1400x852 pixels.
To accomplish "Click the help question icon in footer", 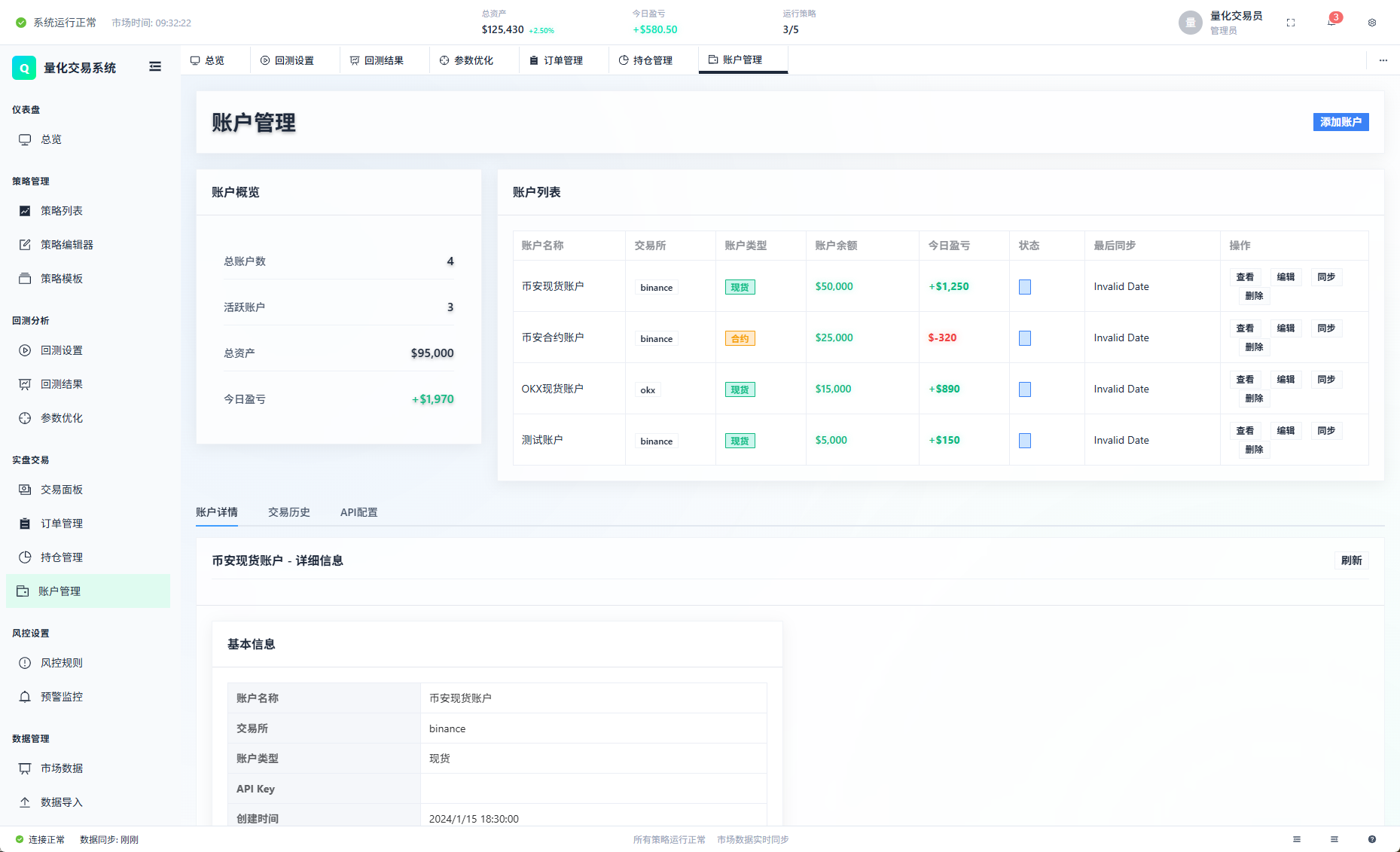I will [1372, 839].
